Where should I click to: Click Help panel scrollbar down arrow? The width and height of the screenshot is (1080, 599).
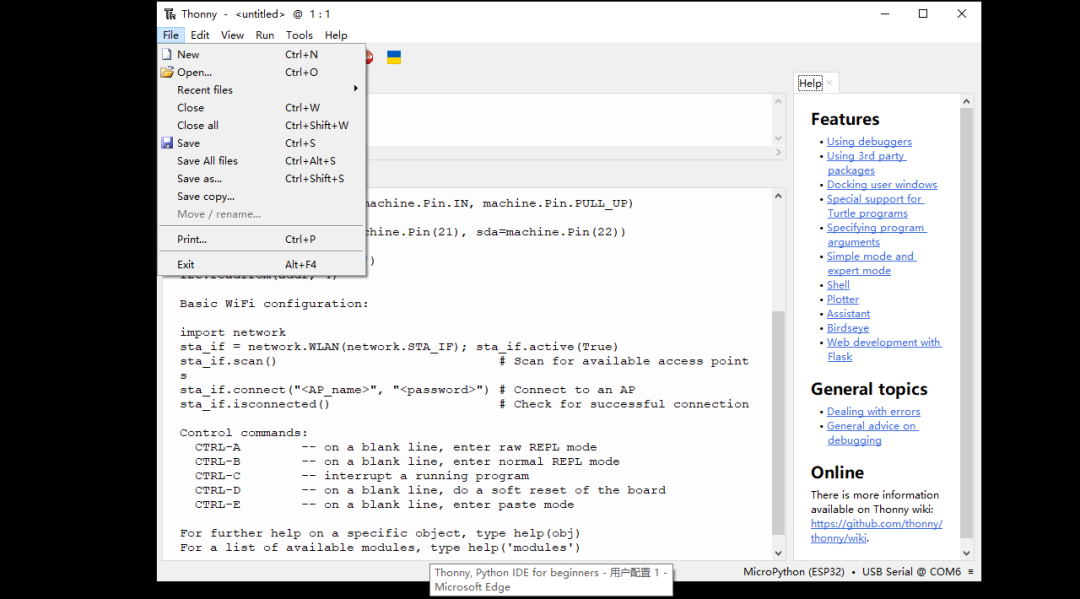[966, 553]
